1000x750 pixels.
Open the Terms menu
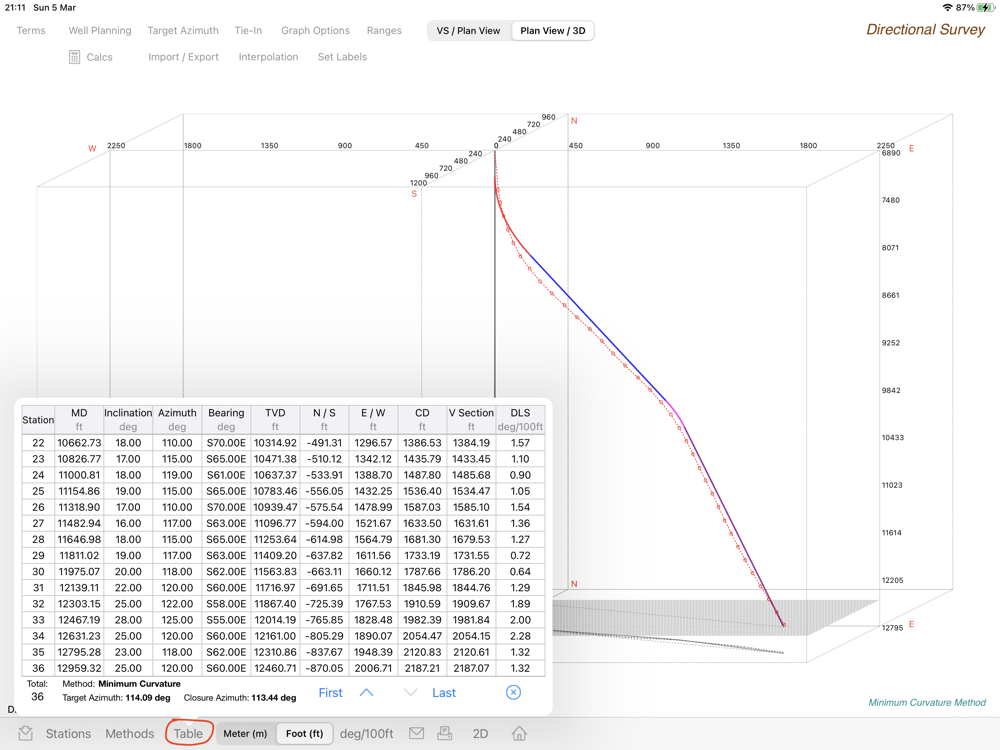tap(31, 31)
